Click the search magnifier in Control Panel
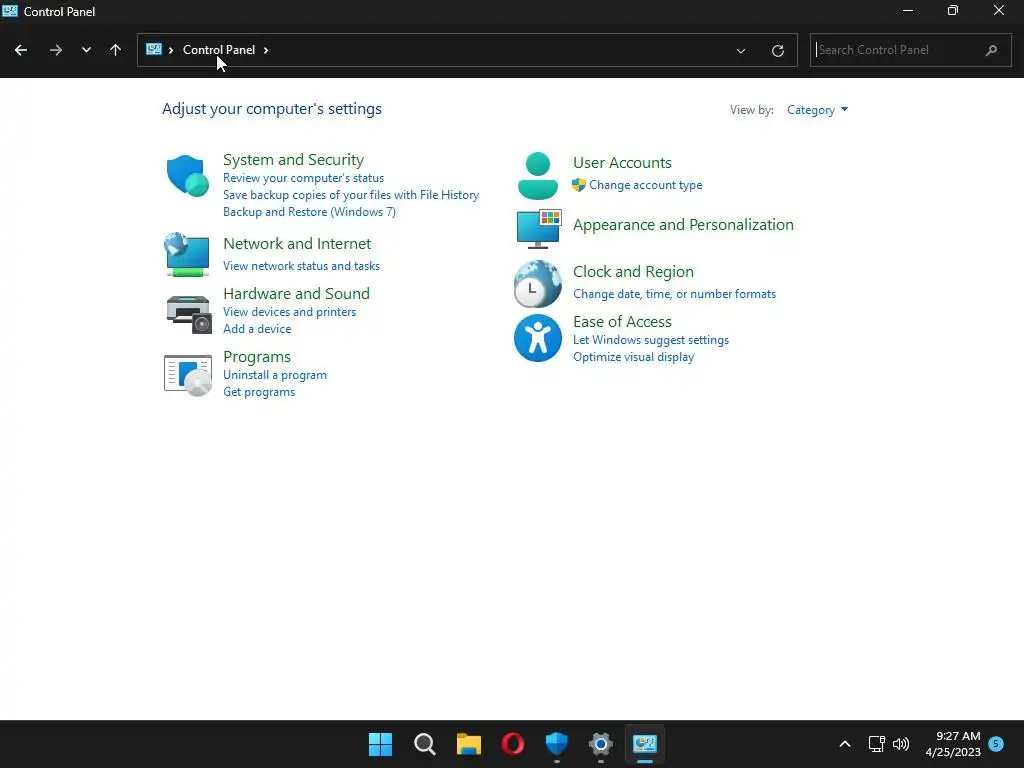Viewport: 1024px width, 768px height. tap(991, 50)
